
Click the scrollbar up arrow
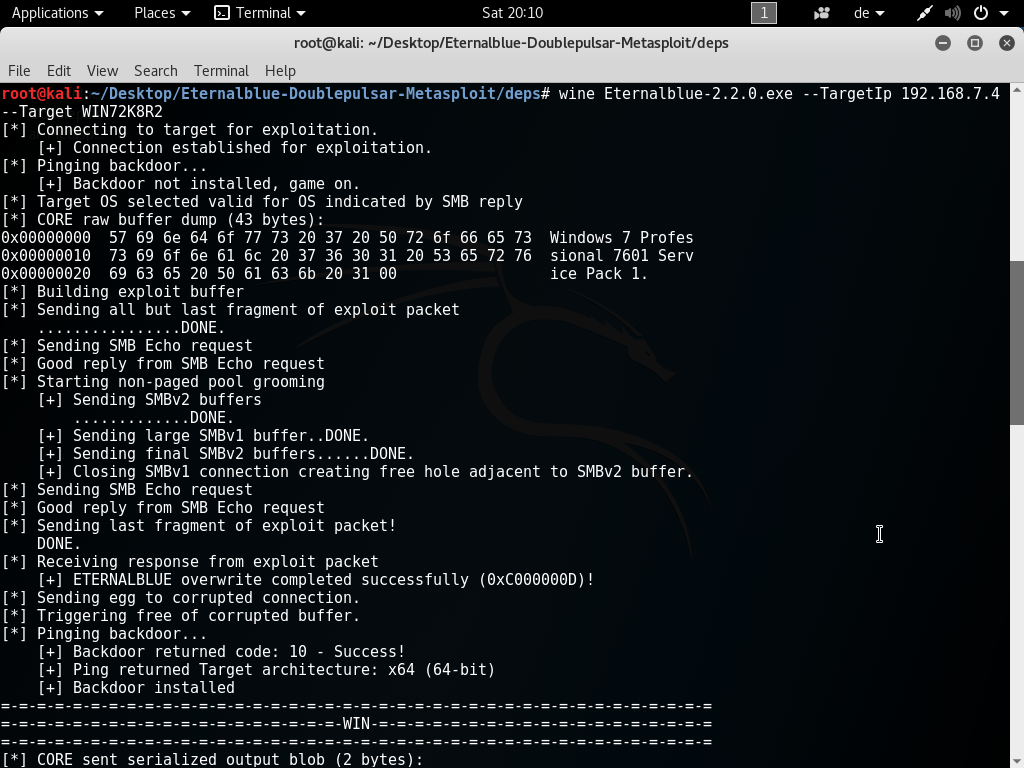pyautogui.click(x=1016, y=89)
